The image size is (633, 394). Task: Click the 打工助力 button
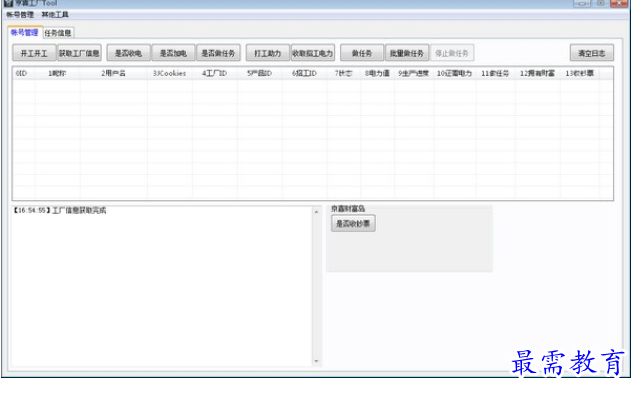[x=268, y=53]
